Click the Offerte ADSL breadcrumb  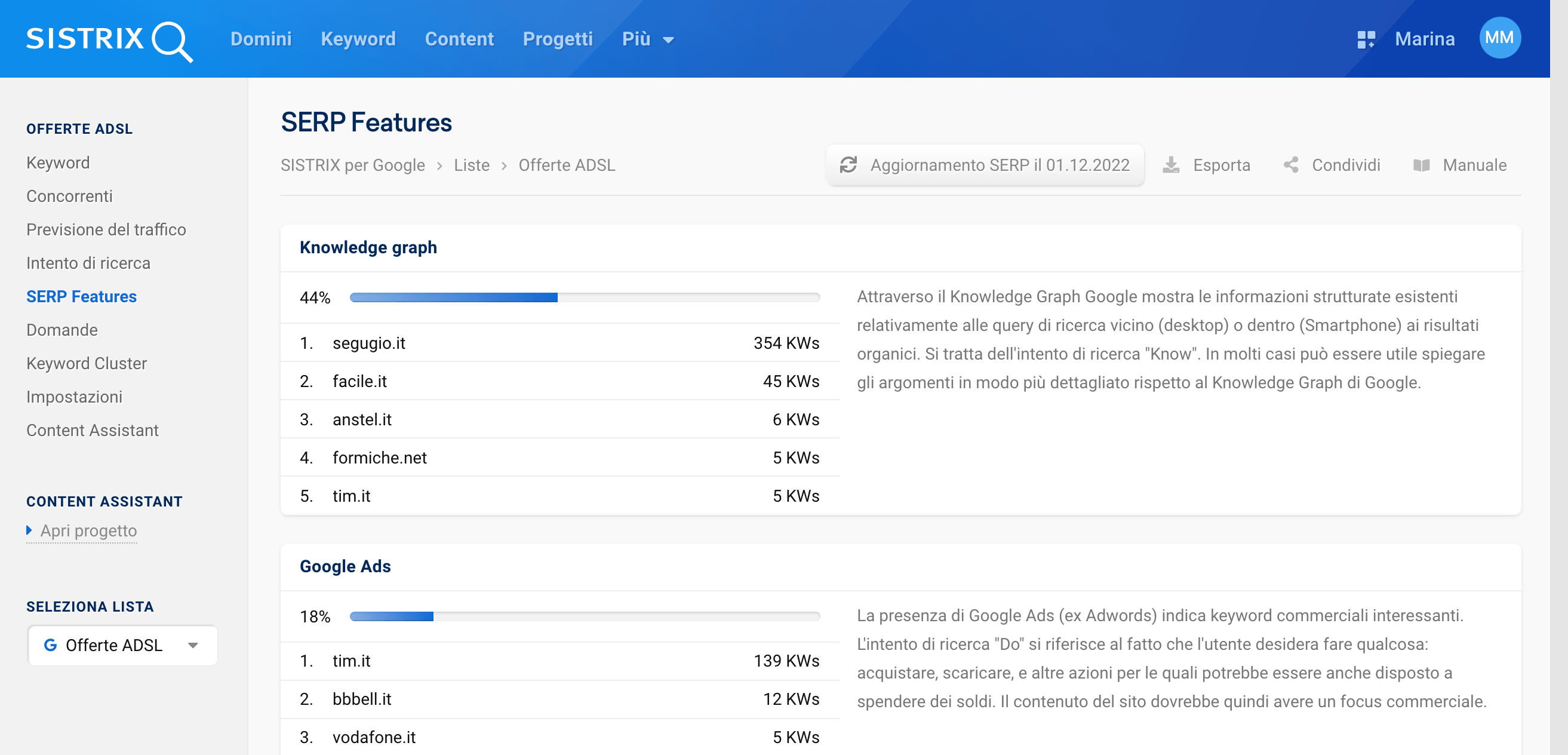567,165
